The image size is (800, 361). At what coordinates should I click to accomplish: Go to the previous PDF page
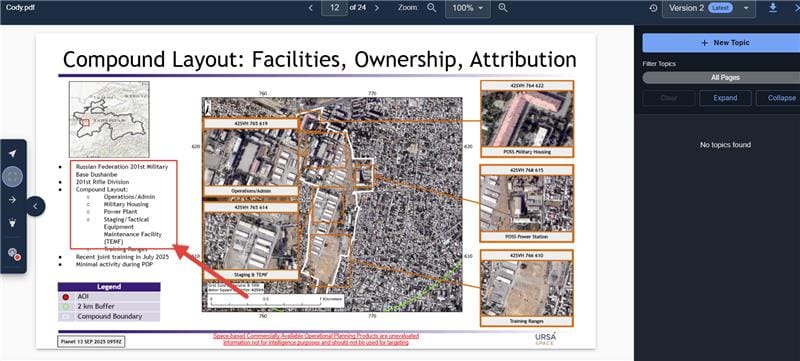pos(310,8)
